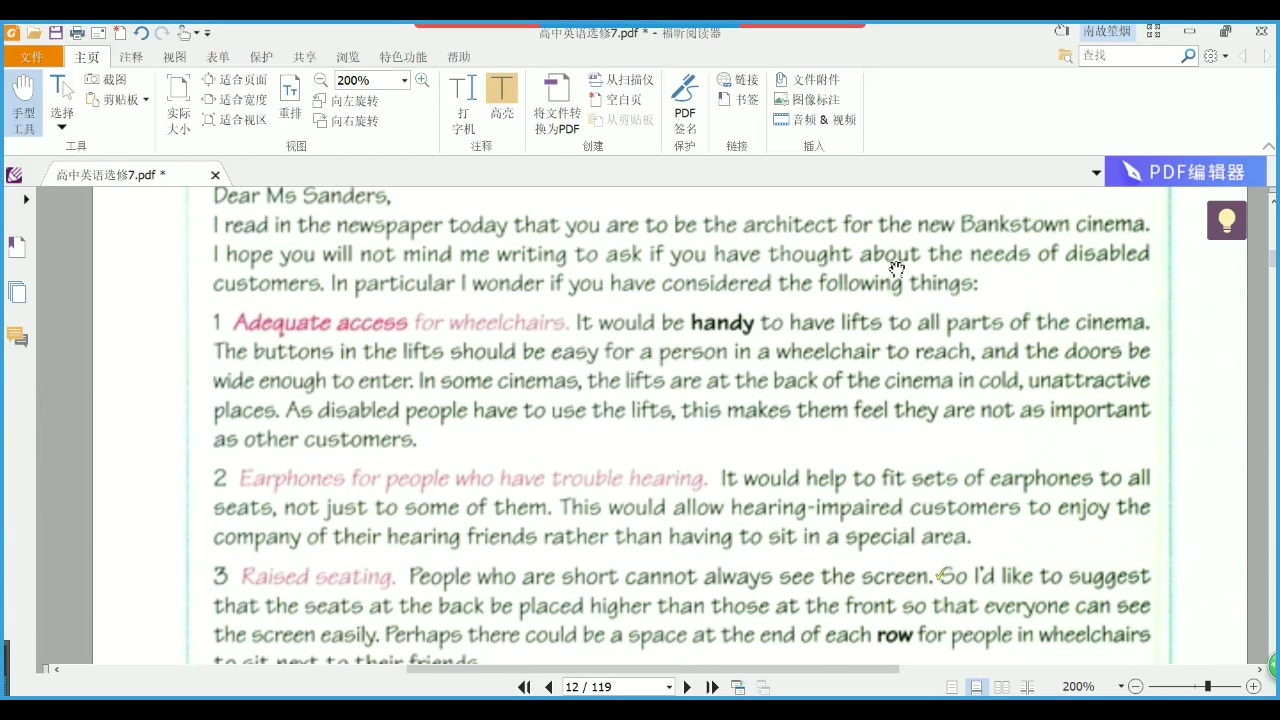Rotate view right (向右旋转)

(x=346, y=120)
